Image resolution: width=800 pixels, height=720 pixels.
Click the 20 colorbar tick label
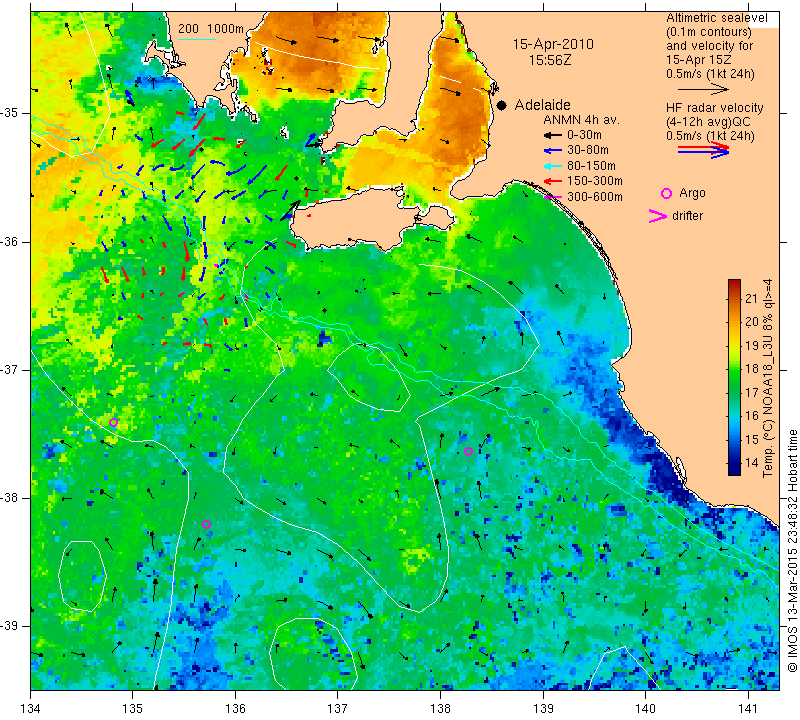[752, 322]
